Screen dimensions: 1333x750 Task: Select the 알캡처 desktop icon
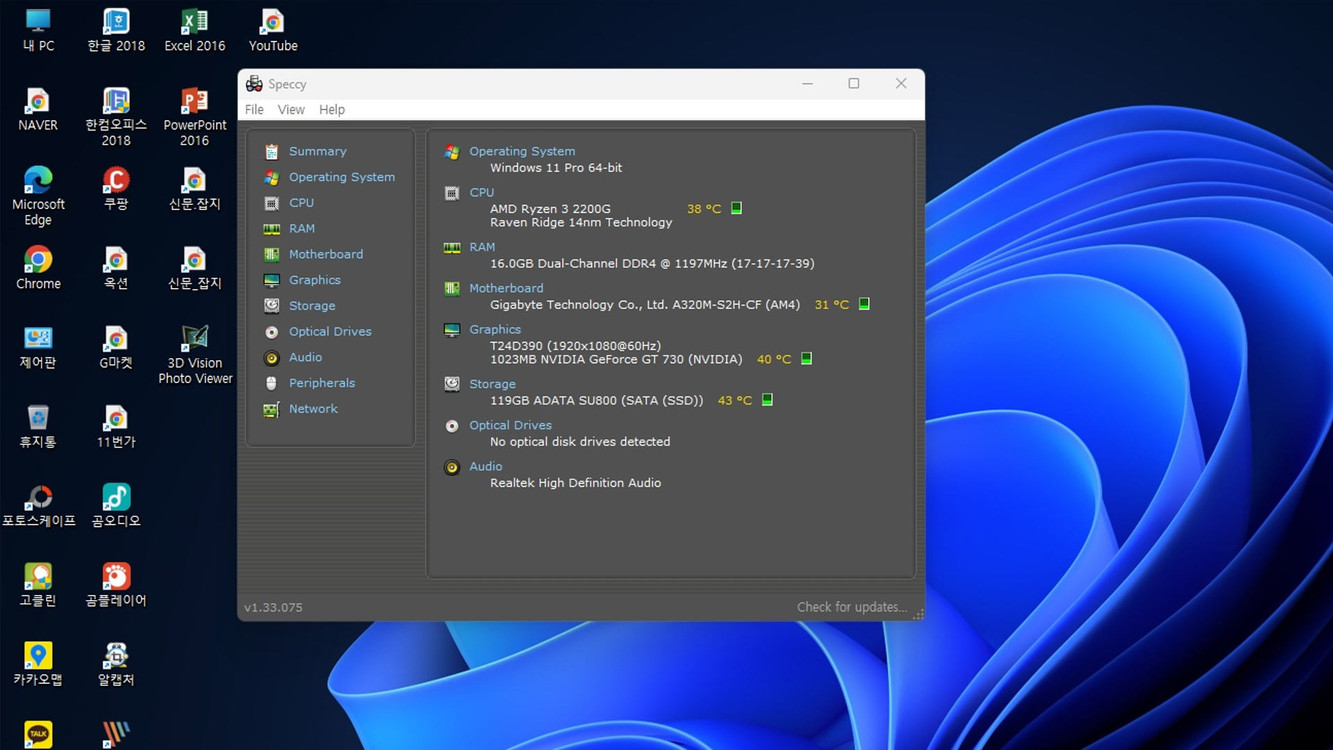point(116,665)
